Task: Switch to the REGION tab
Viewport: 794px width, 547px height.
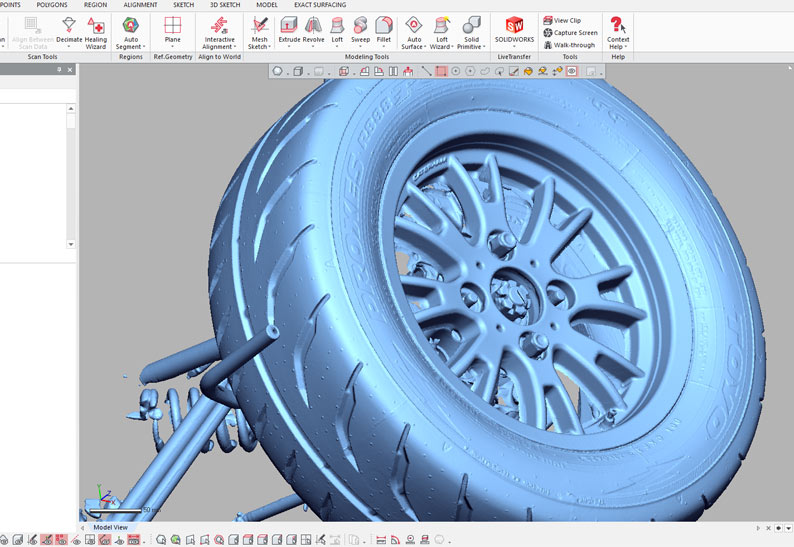Action: (95, 5)
